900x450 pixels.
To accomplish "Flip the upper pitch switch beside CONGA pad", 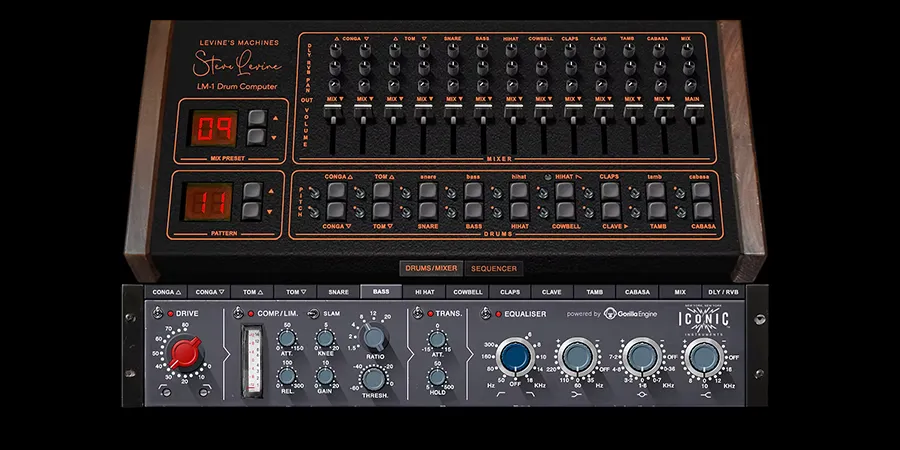I will (x=314, y=193).
